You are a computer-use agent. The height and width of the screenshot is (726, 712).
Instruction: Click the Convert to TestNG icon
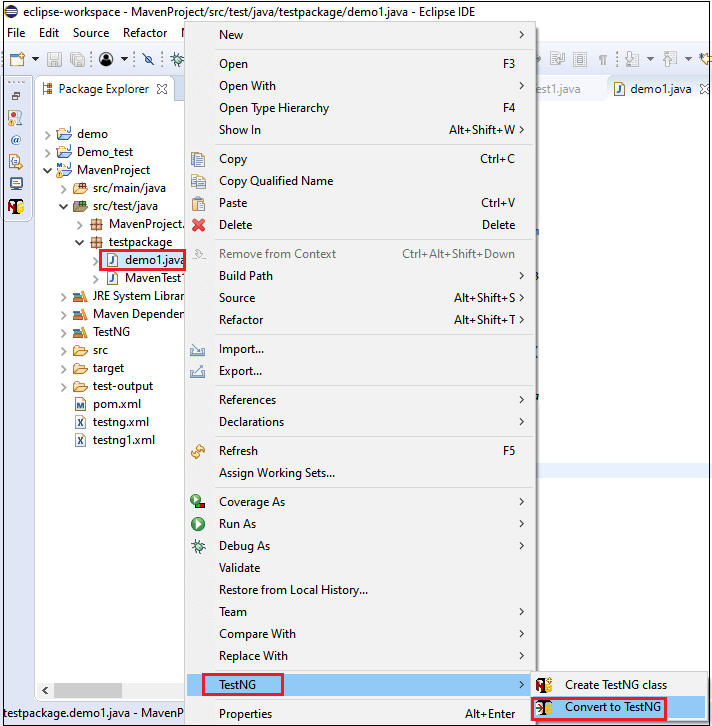pyautogui.click(x=544, y=707)
